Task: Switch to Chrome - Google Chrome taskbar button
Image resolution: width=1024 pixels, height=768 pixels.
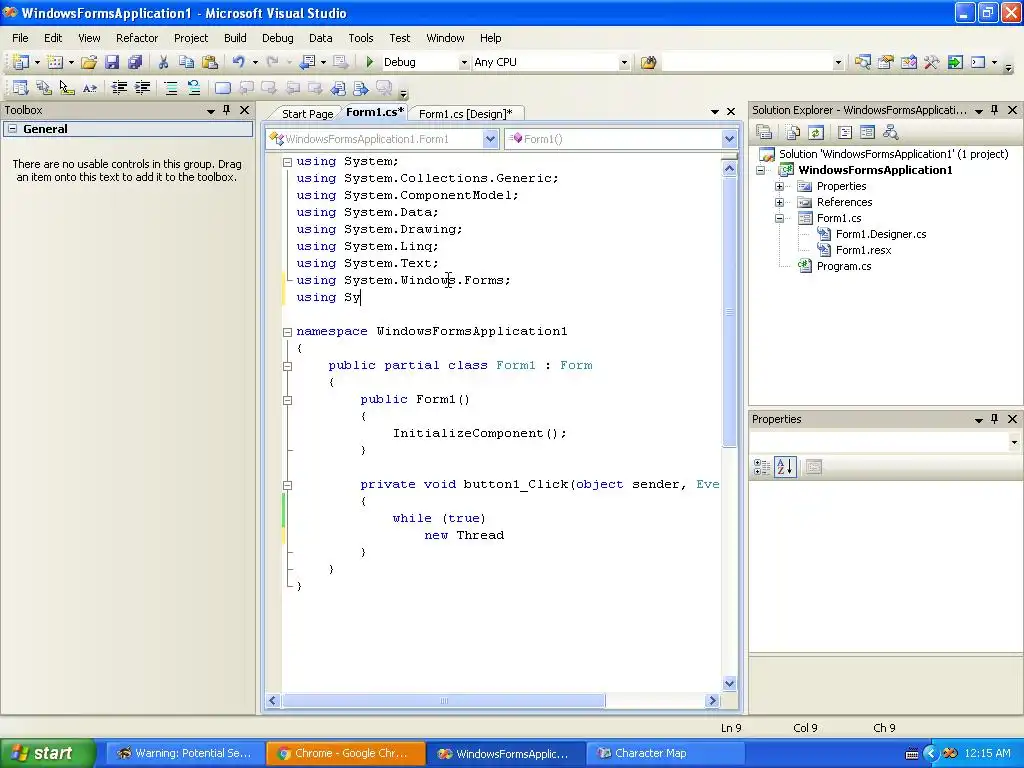Action: click(x=345, y=753)
